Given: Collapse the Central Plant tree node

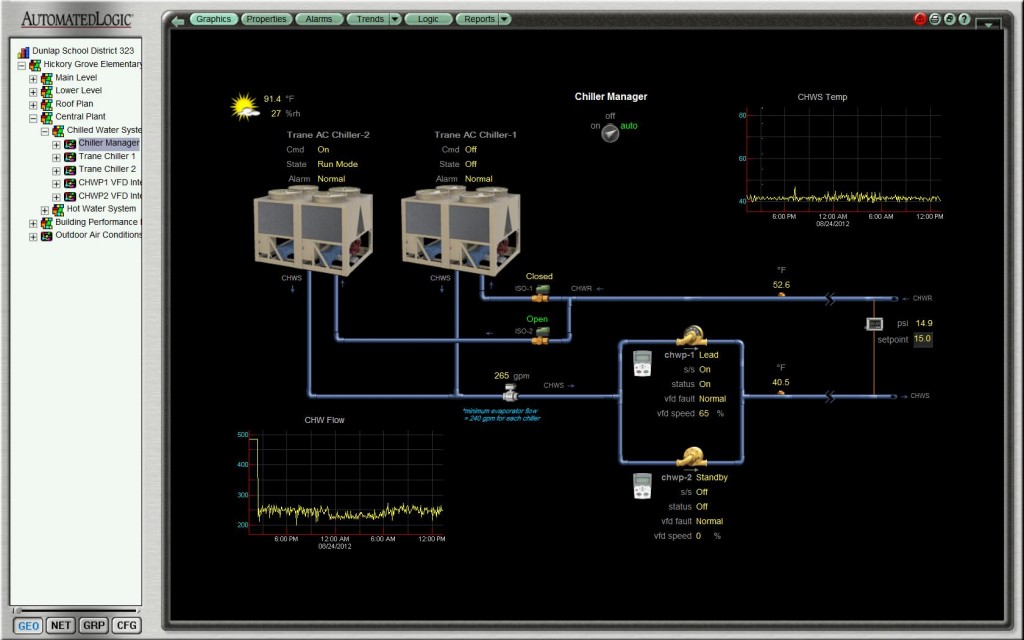Looking at the screenshot, I should 33,117.
